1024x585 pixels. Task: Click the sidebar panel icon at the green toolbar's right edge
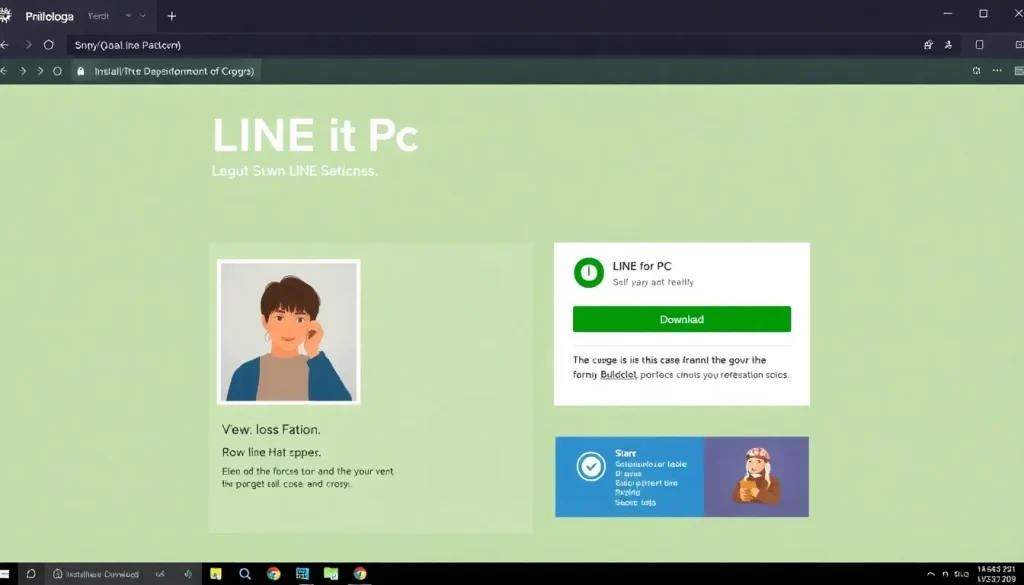point(1019,71)
